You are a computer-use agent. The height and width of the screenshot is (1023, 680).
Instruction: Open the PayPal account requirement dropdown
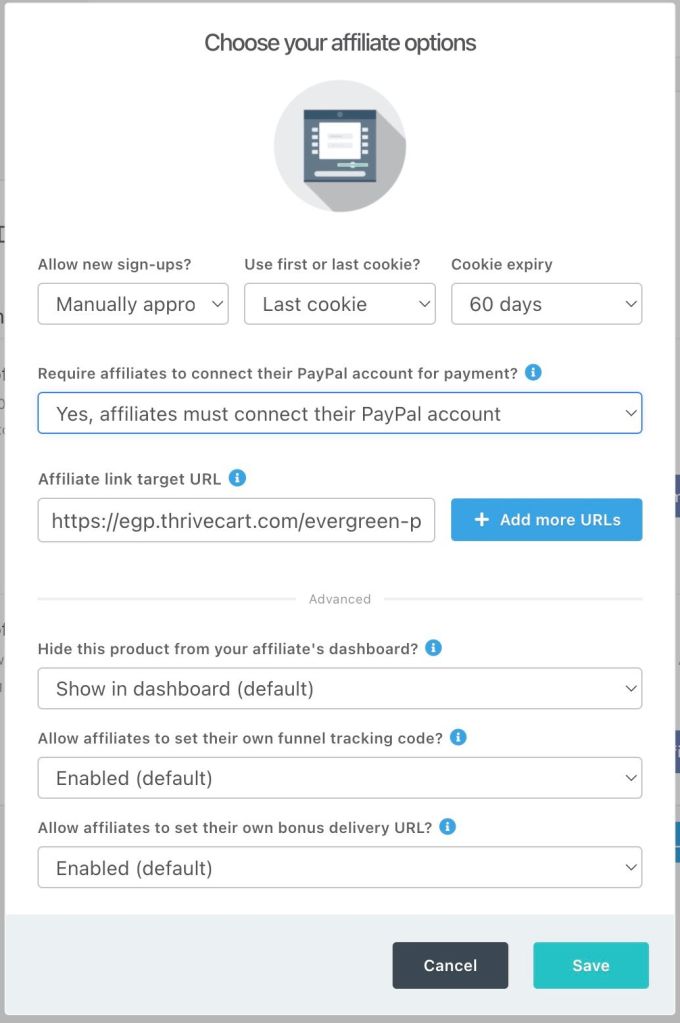340,414
